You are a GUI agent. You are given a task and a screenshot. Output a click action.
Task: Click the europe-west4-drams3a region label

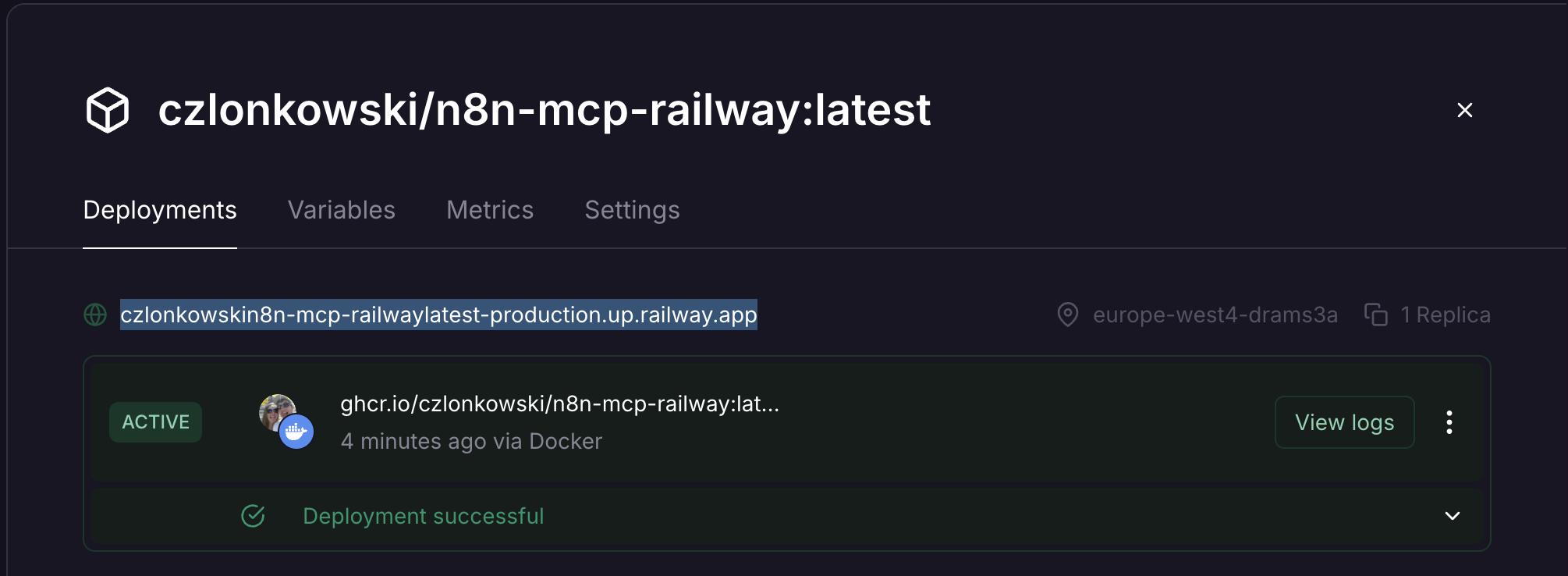tap(1215, 315)
